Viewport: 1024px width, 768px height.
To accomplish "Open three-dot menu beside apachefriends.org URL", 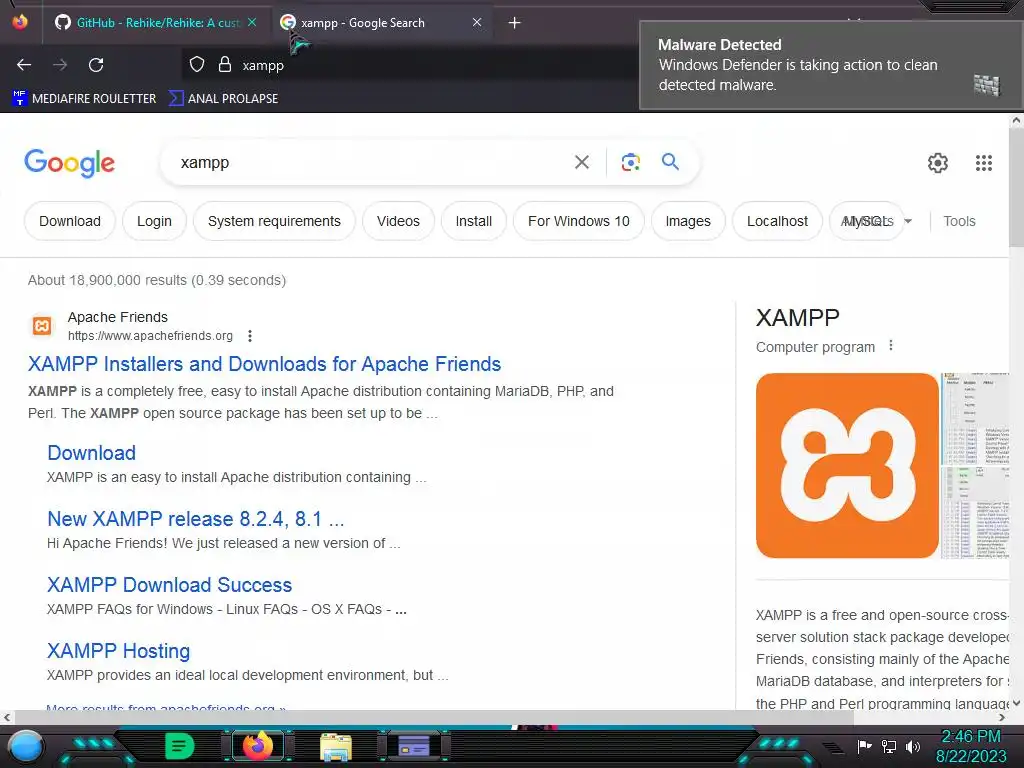I will [250, 336].
